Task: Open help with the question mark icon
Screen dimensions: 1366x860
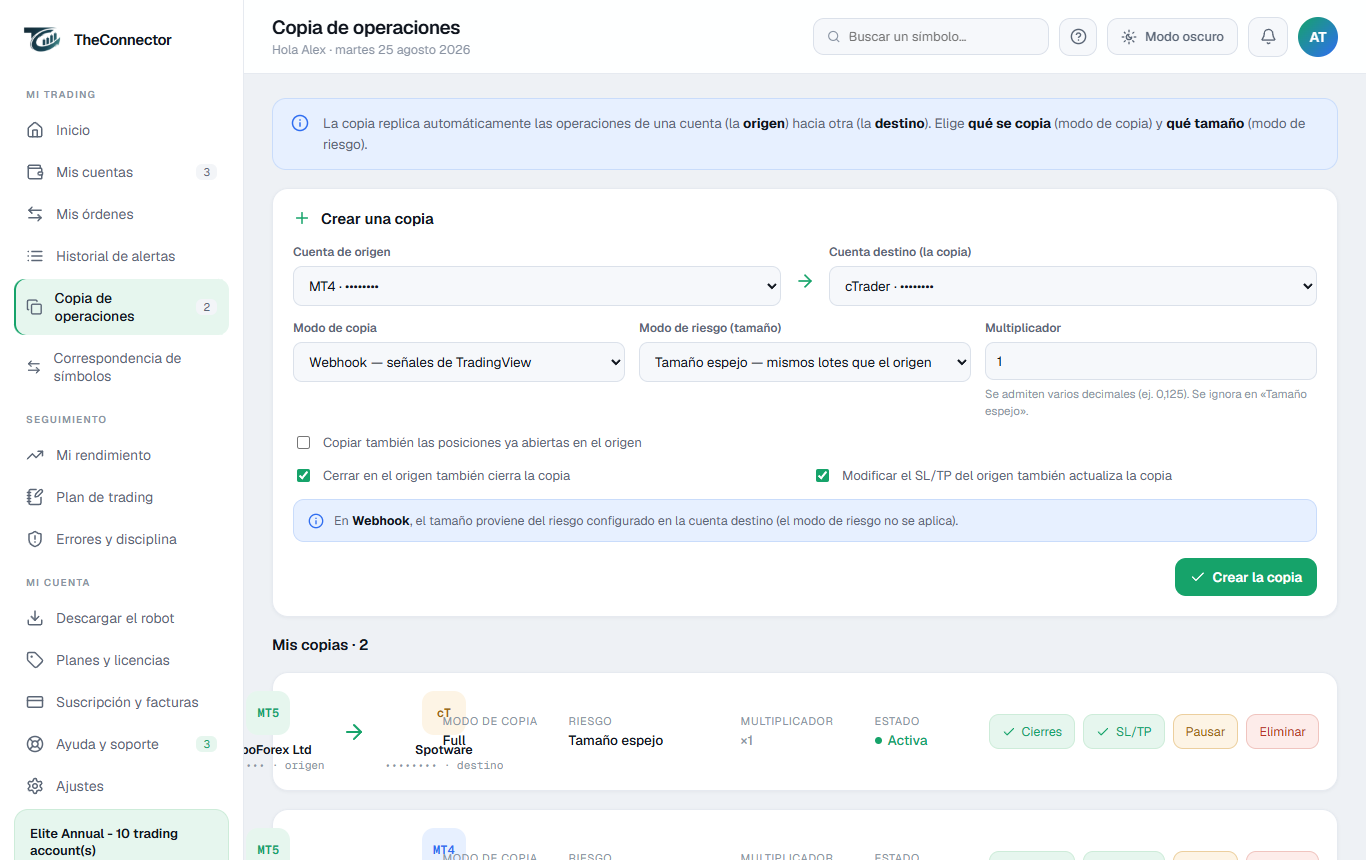Action: (x=1078, y=37)
